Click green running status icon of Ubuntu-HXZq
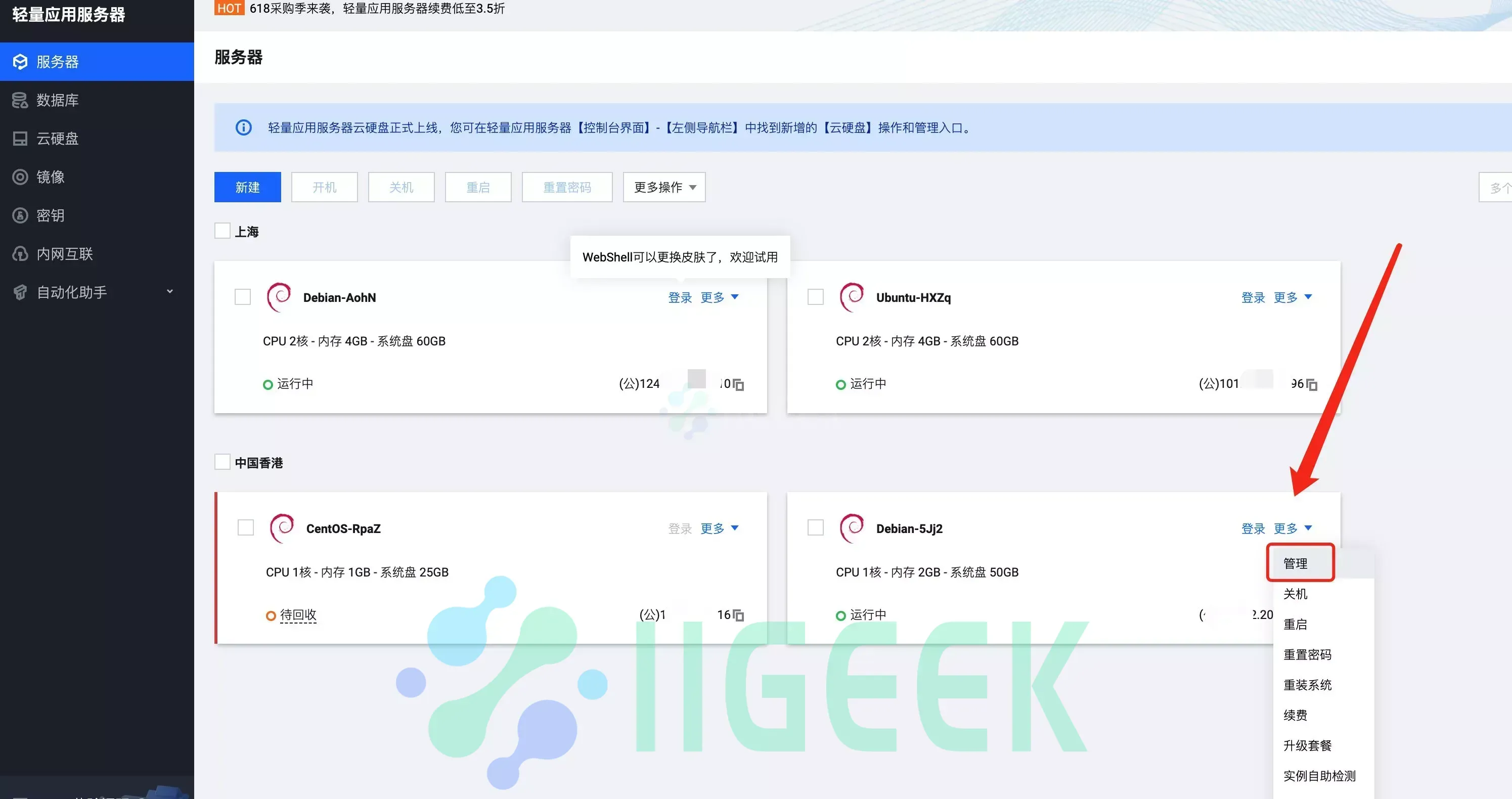 pyautogui.click(x=840, y=384)
